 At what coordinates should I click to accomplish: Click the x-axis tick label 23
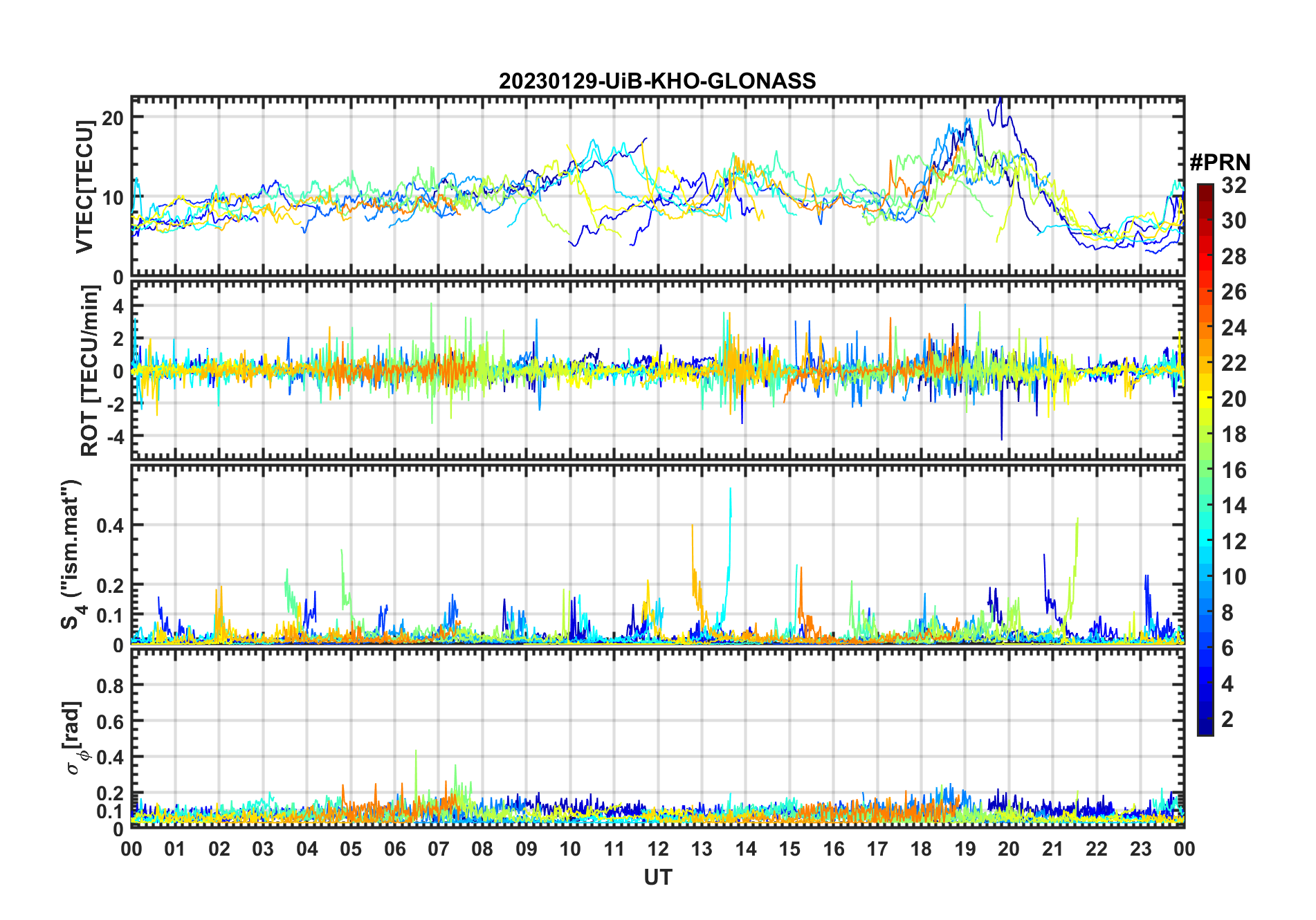[1140, 849]
